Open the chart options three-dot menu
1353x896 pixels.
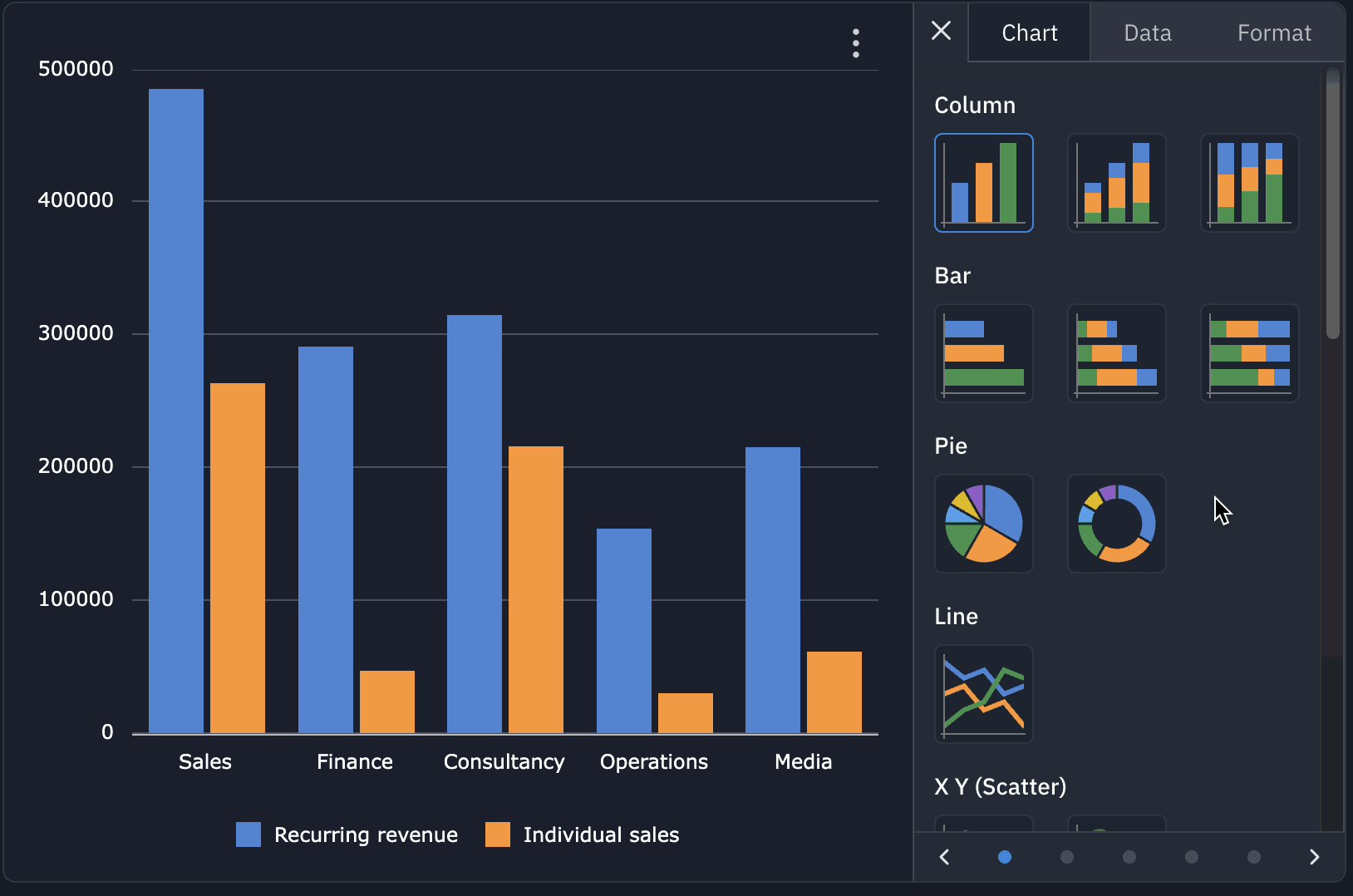pos(855,43)
